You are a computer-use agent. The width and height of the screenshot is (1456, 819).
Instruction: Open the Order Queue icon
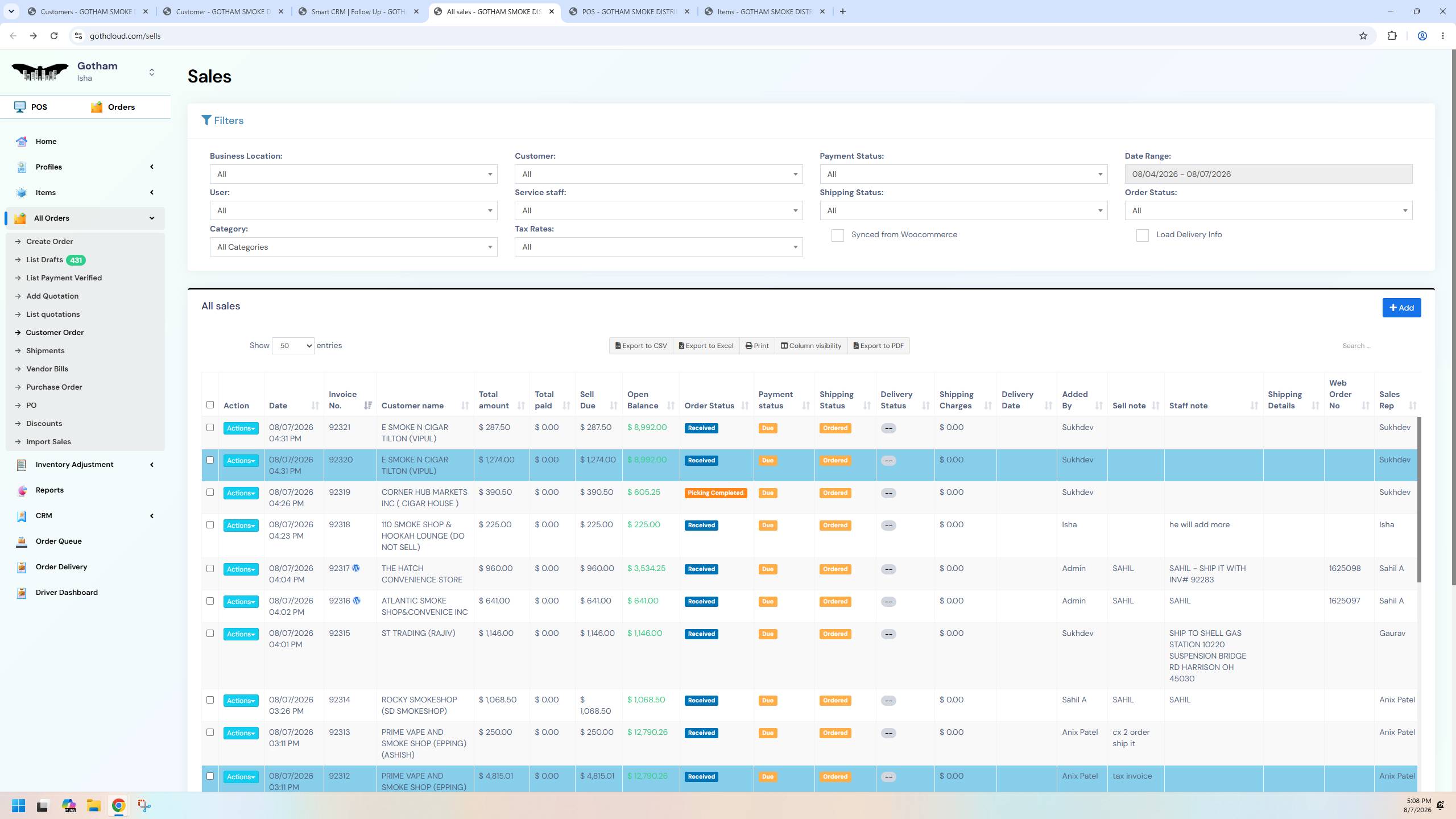22,541
